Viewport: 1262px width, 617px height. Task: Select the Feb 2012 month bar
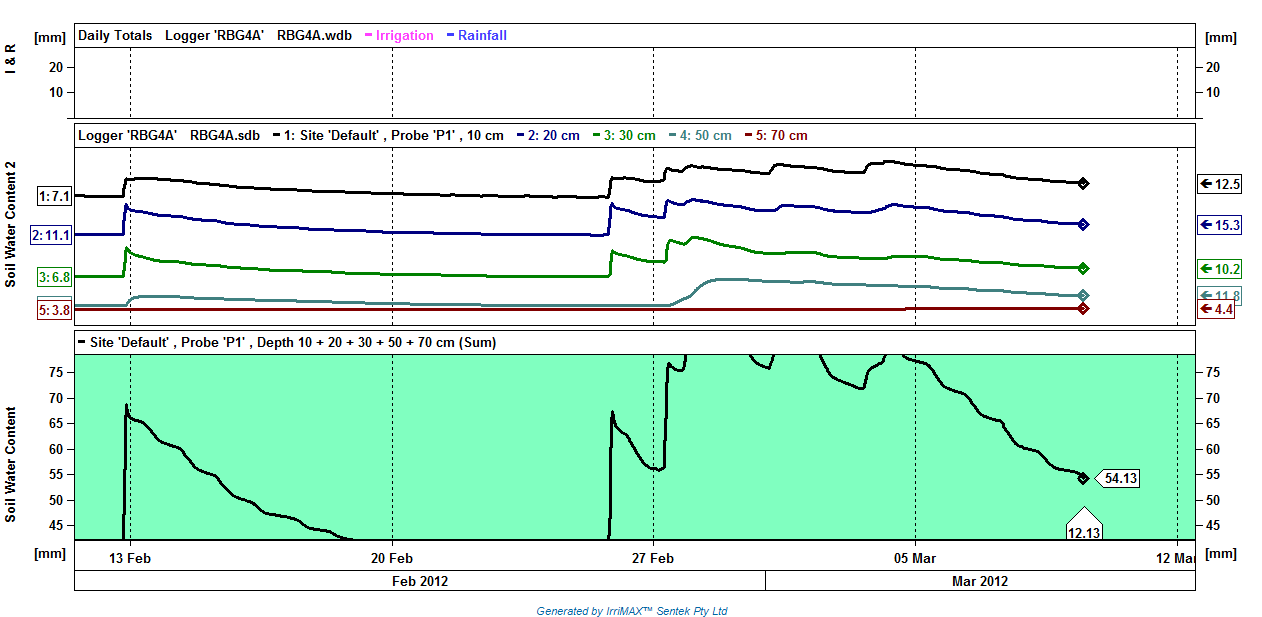click(420, 581)
